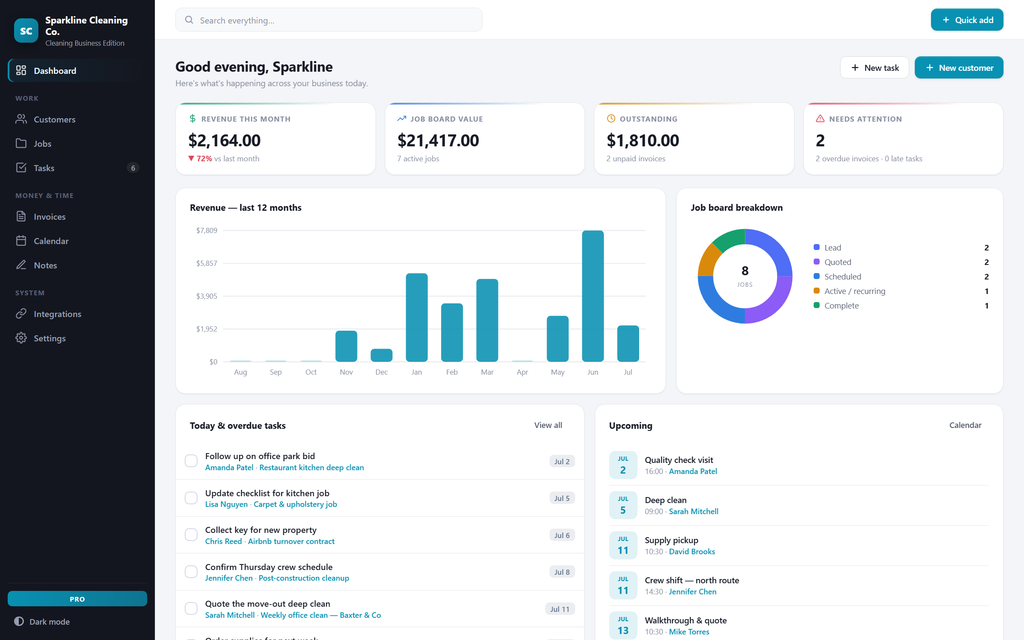Click the Notes pencil icon
Image resolution: width=1024 pixels, height=640 pixels.
(21, 265)
